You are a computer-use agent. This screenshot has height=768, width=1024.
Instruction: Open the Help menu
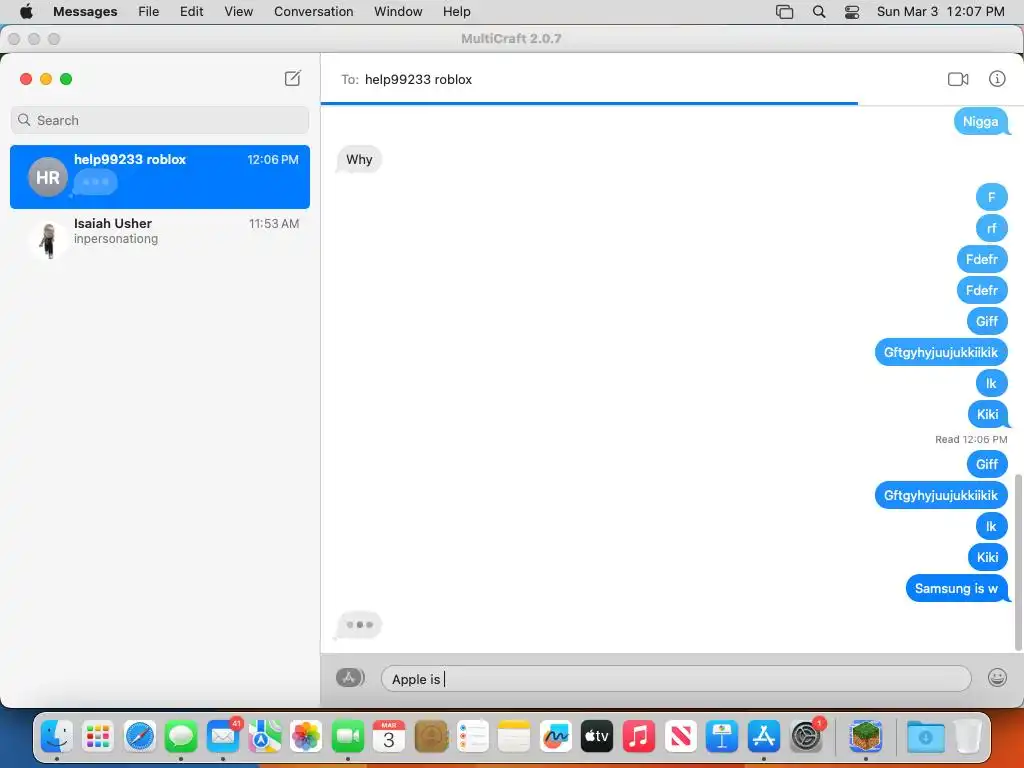(456, 11)
